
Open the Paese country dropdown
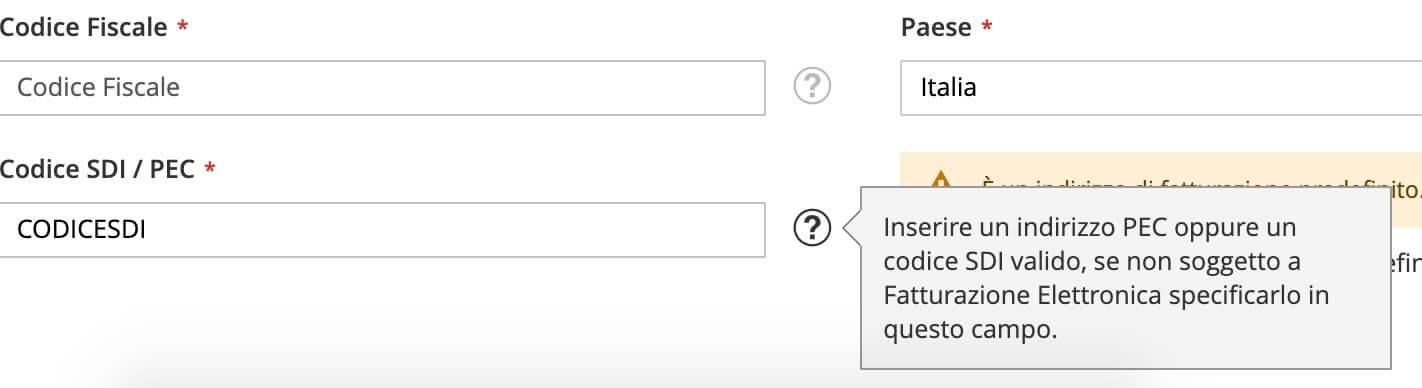click(1161, 87)
